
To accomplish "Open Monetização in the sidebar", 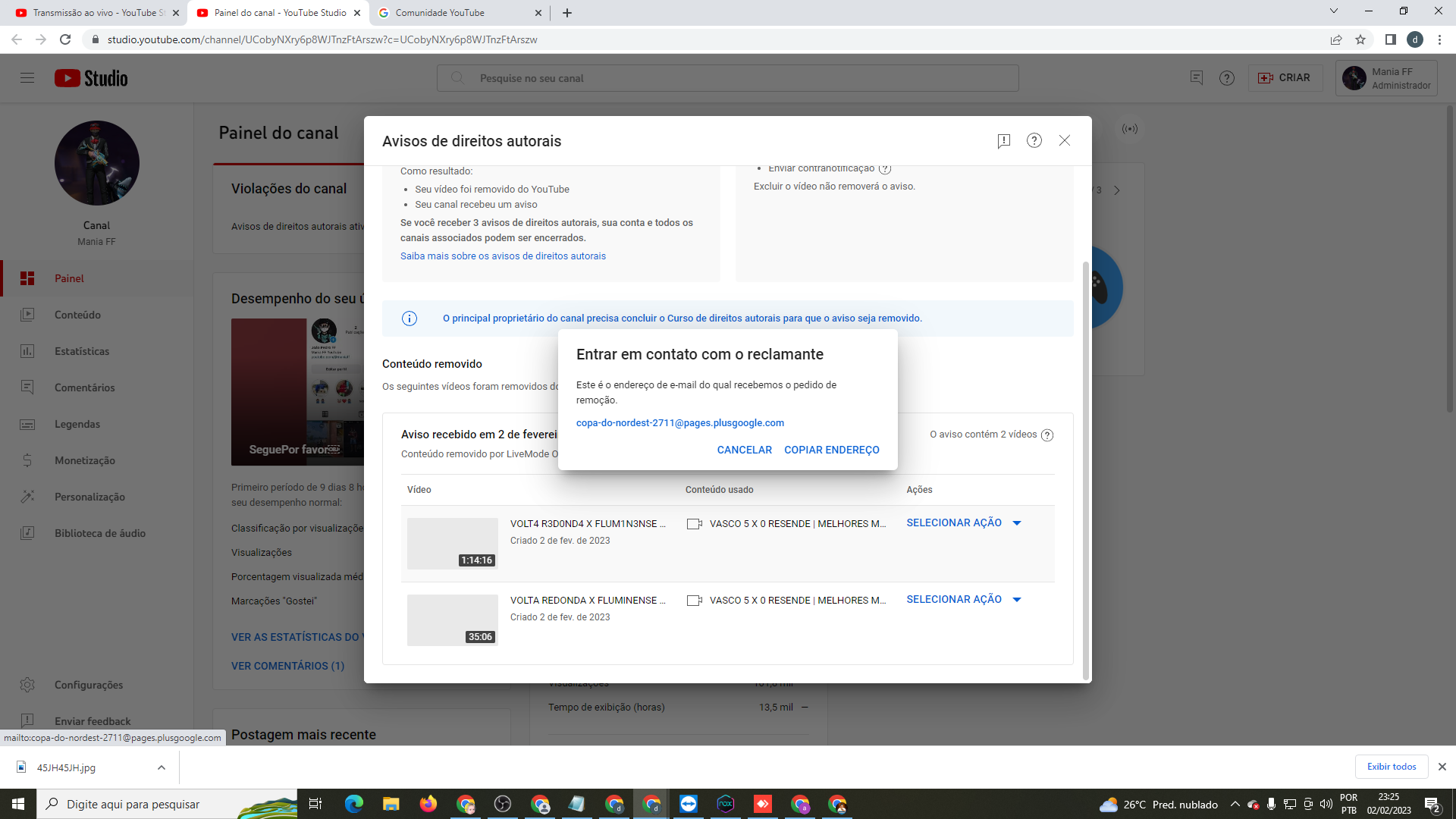I will pyautogui.click(x=96, y=460).
